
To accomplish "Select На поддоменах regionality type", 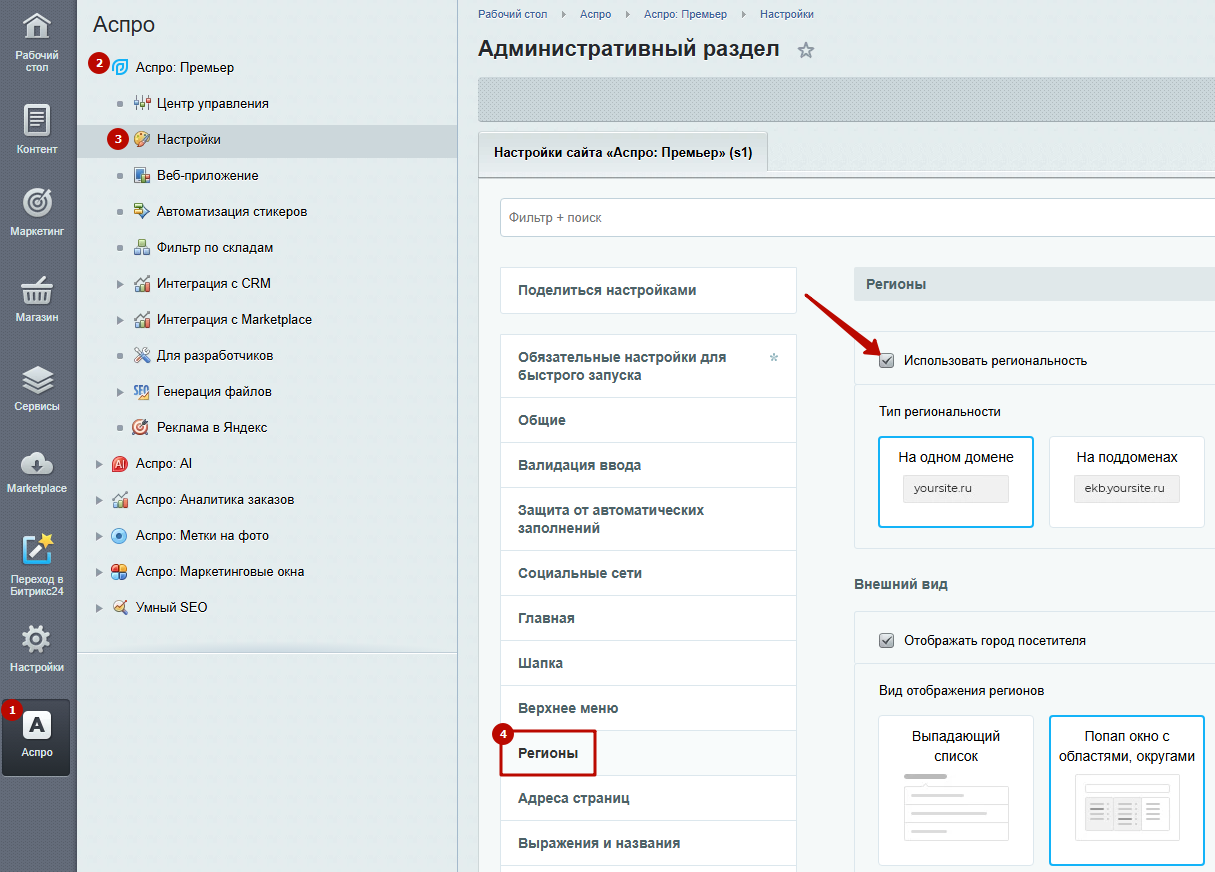I will tap(1126, 482).
